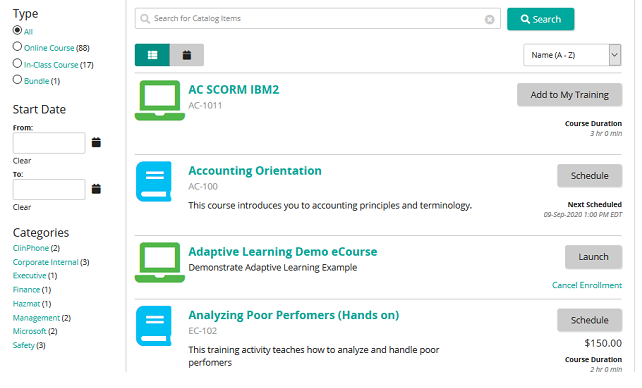Screen dimensions: 642x388
Task: Open calendar picker for To date
Action: click(x=96, y=189)
